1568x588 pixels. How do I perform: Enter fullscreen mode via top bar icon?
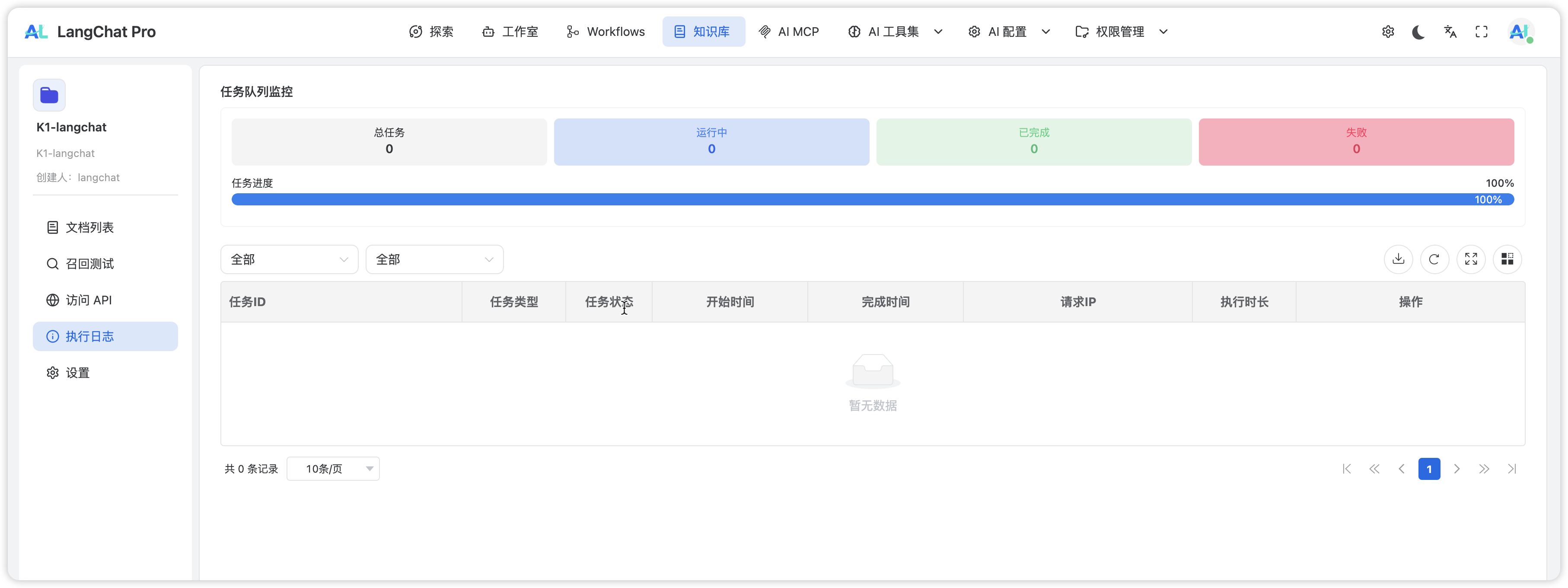point(1482,32)
